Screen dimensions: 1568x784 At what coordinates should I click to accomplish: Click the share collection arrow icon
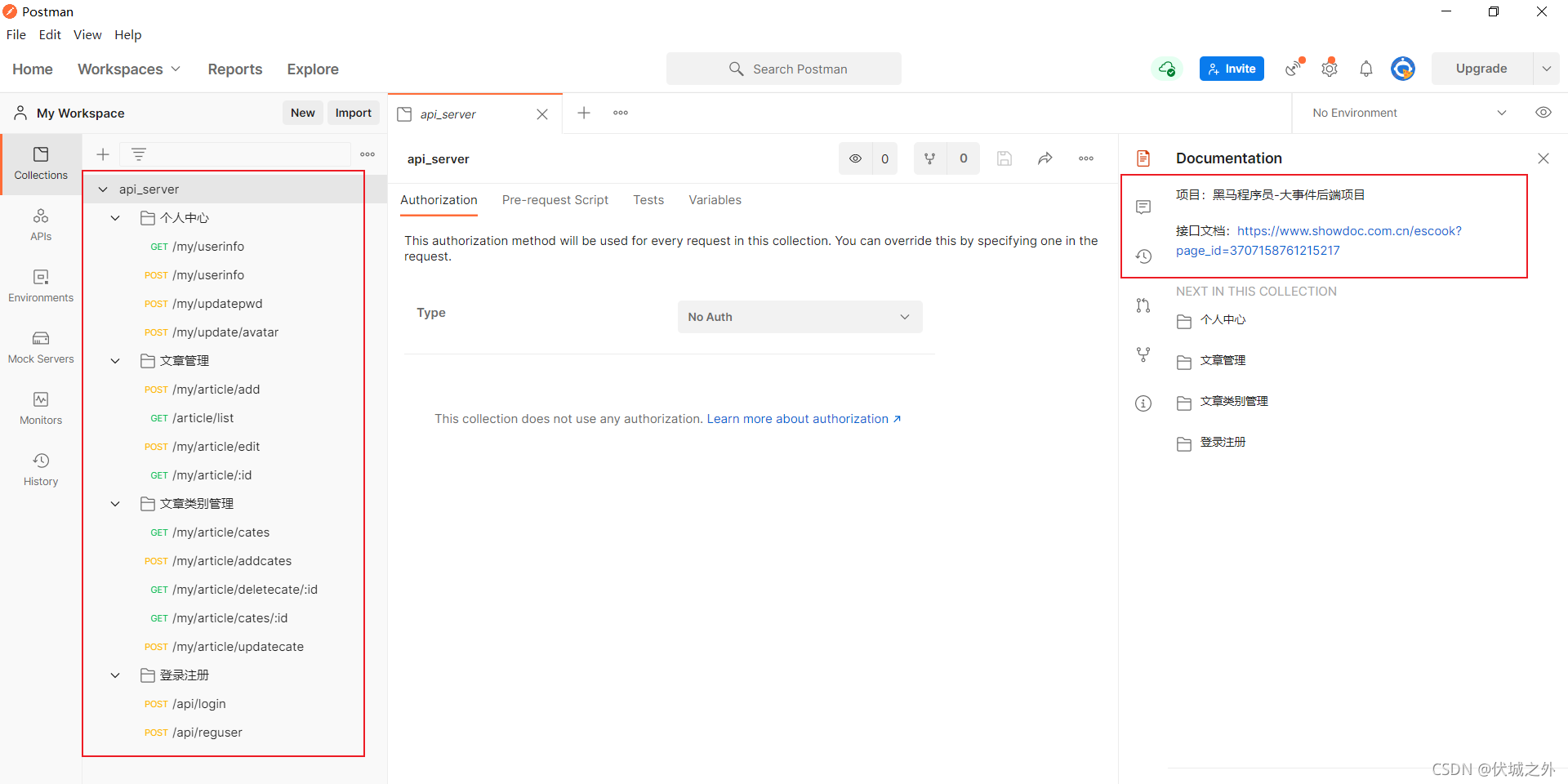[x=1045, y=158]
